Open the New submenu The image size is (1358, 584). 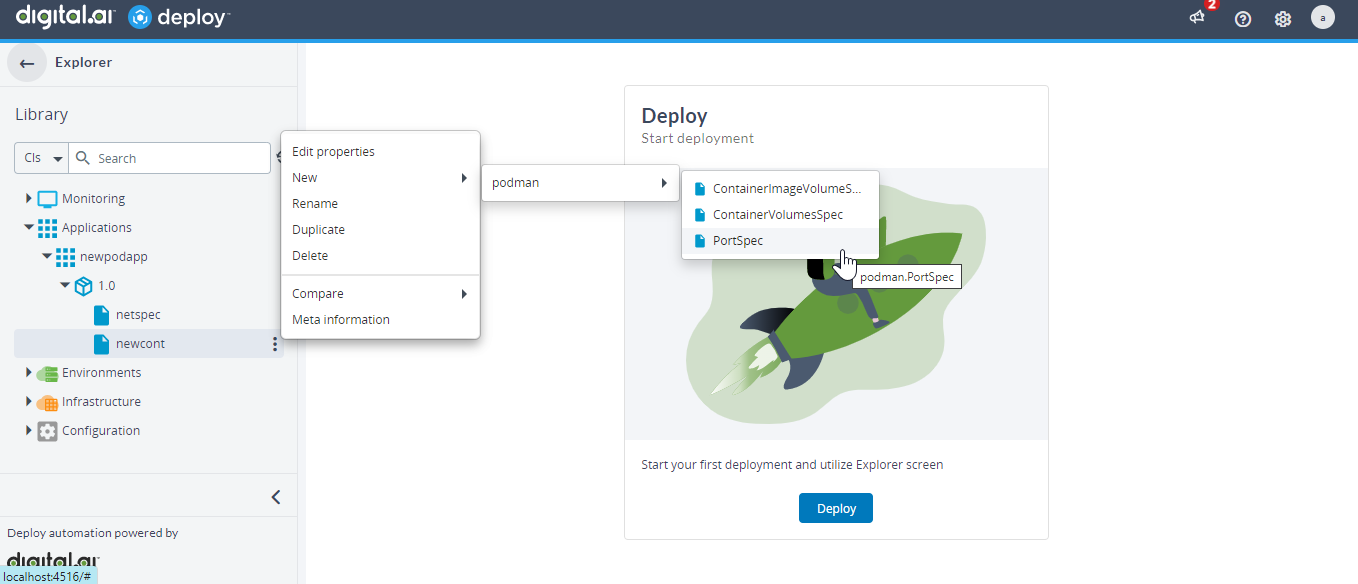[380, 178]
